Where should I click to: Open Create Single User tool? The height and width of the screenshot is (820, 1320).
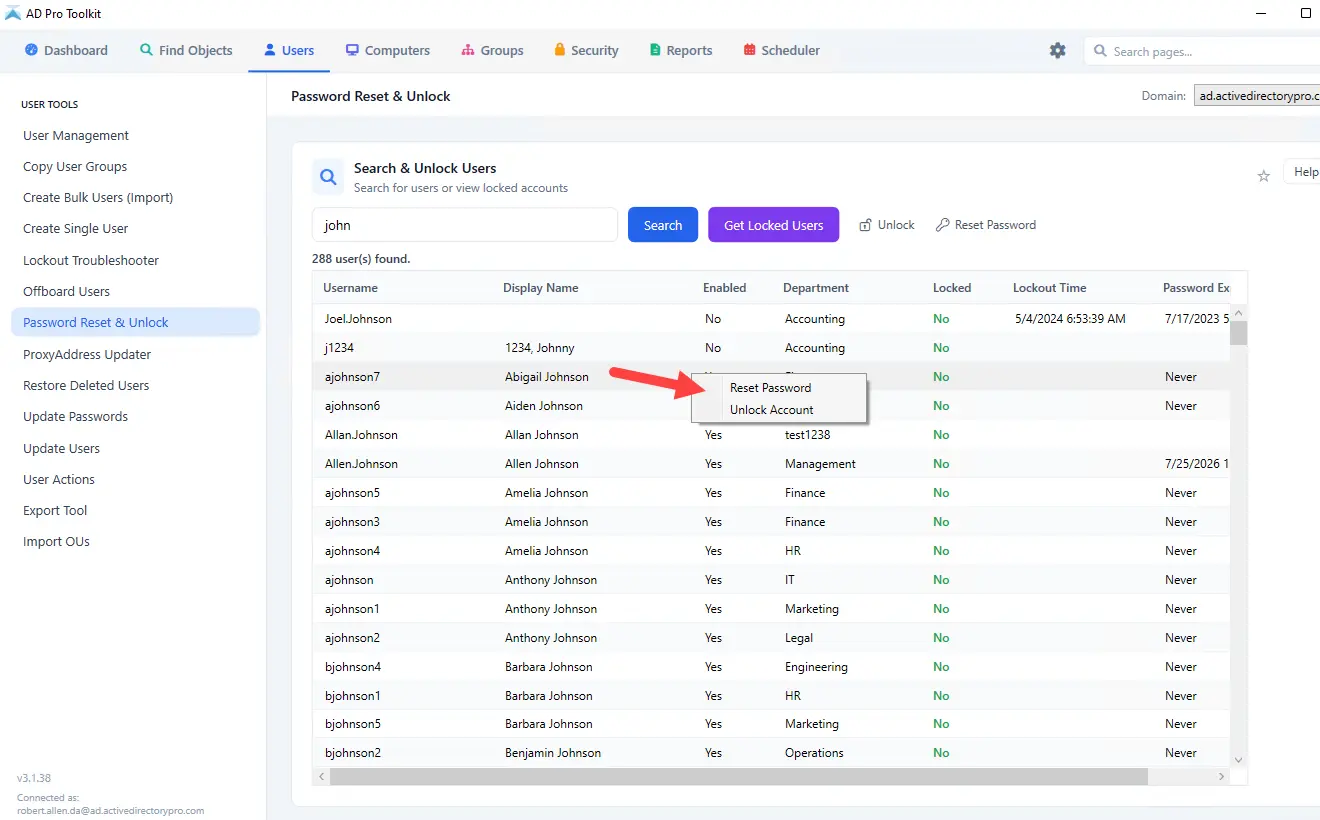[76, 228]
